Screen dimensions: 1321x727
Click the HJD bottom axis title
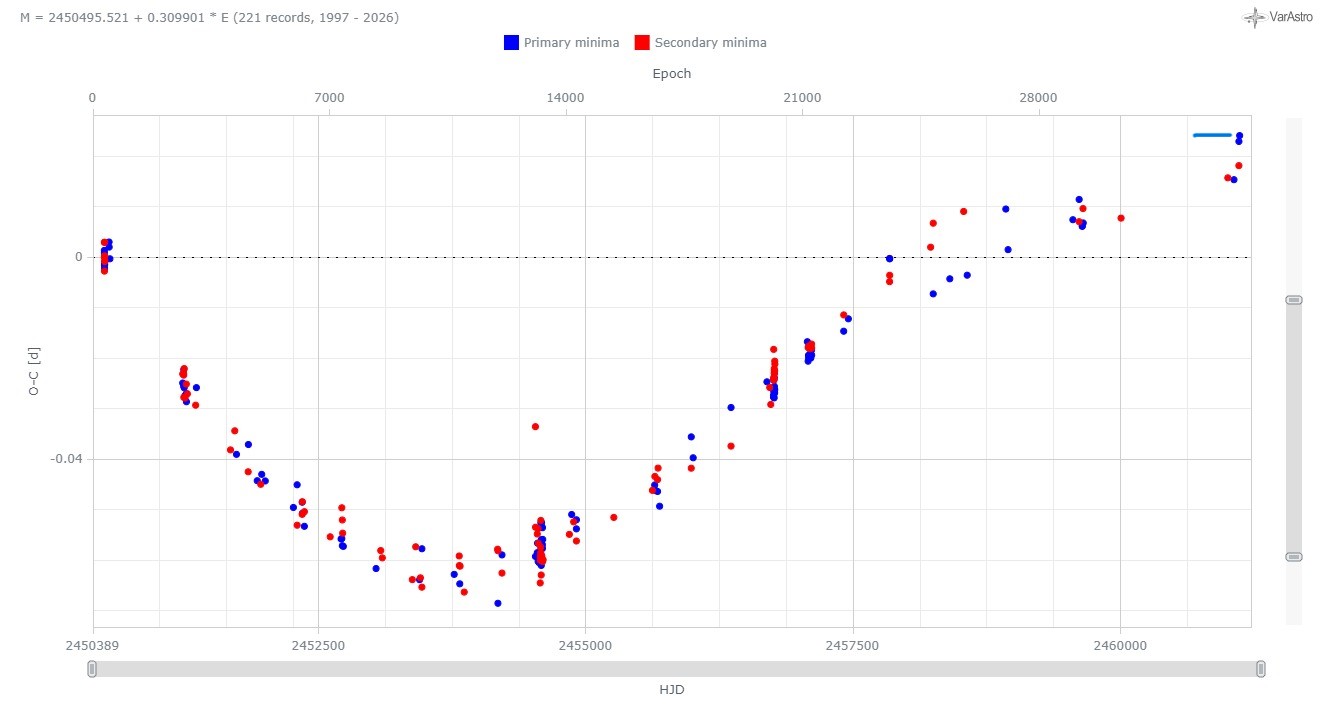pyautogui.click(x=671, y=690)
